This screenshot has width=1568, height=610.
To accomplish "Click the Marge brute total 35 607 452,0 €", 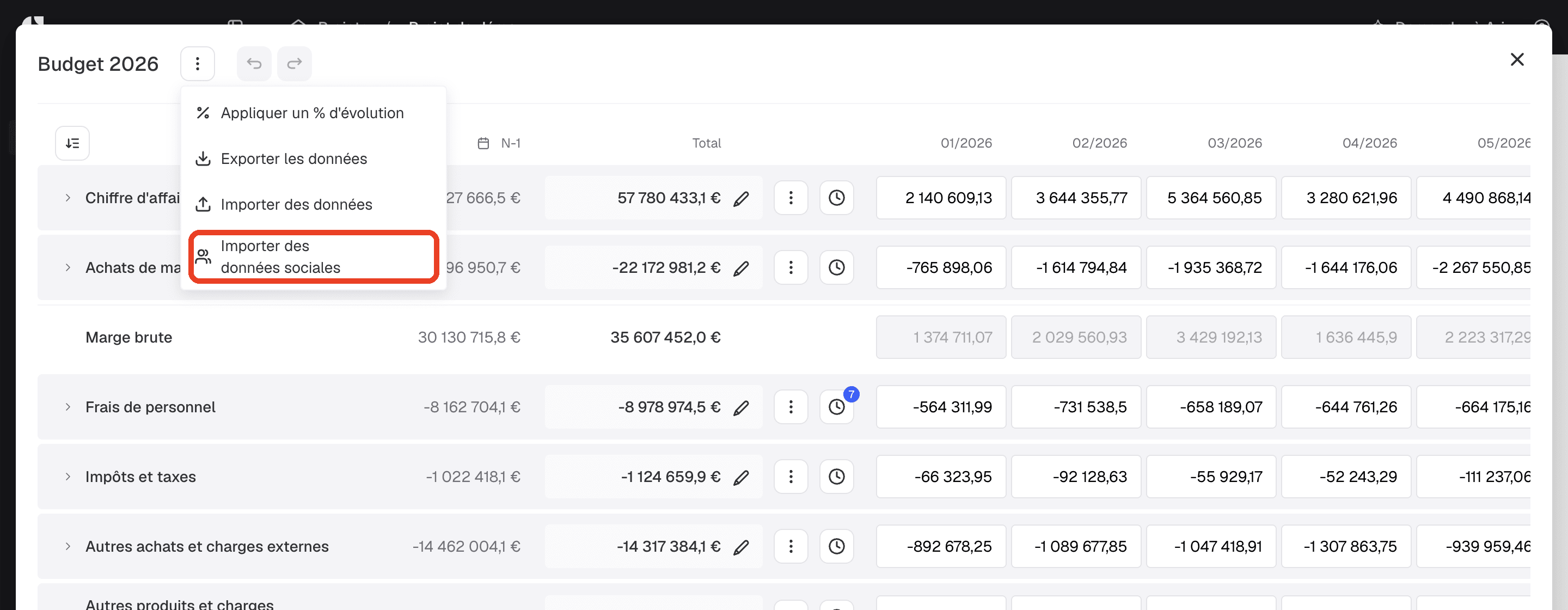I will coord(665,337).
